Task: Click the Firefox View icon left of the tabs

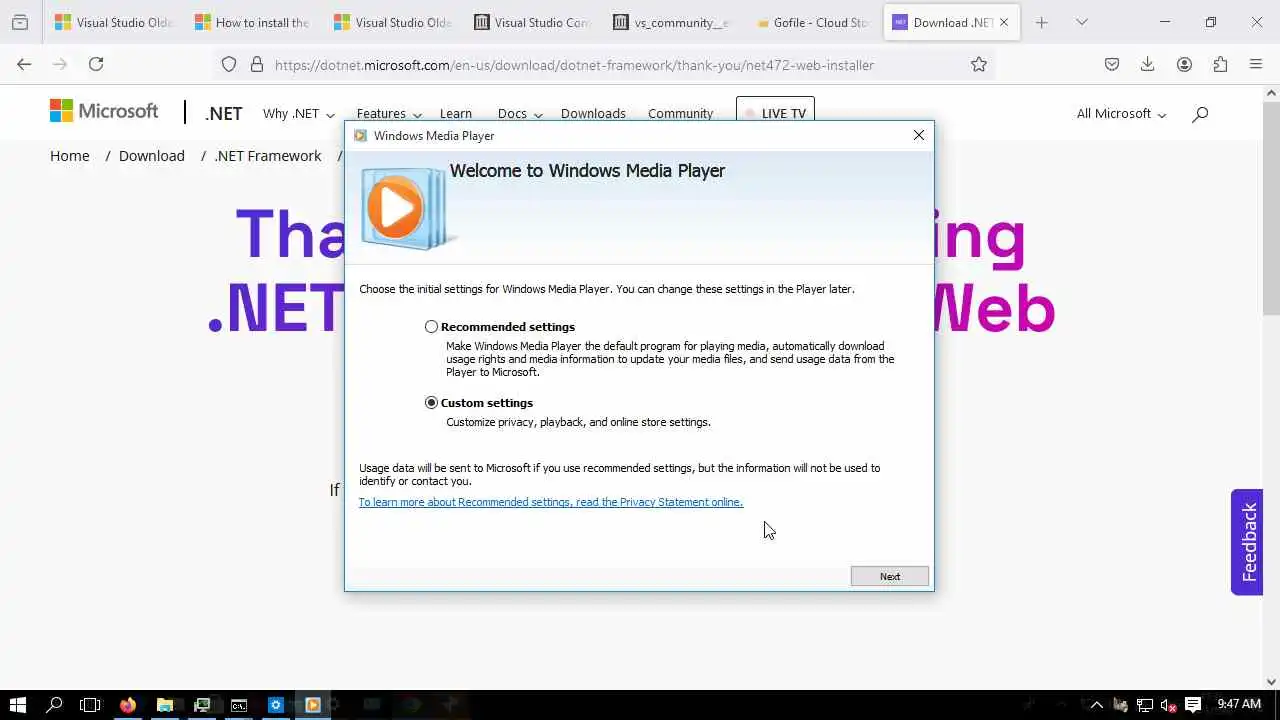Action: pos(20,22)
